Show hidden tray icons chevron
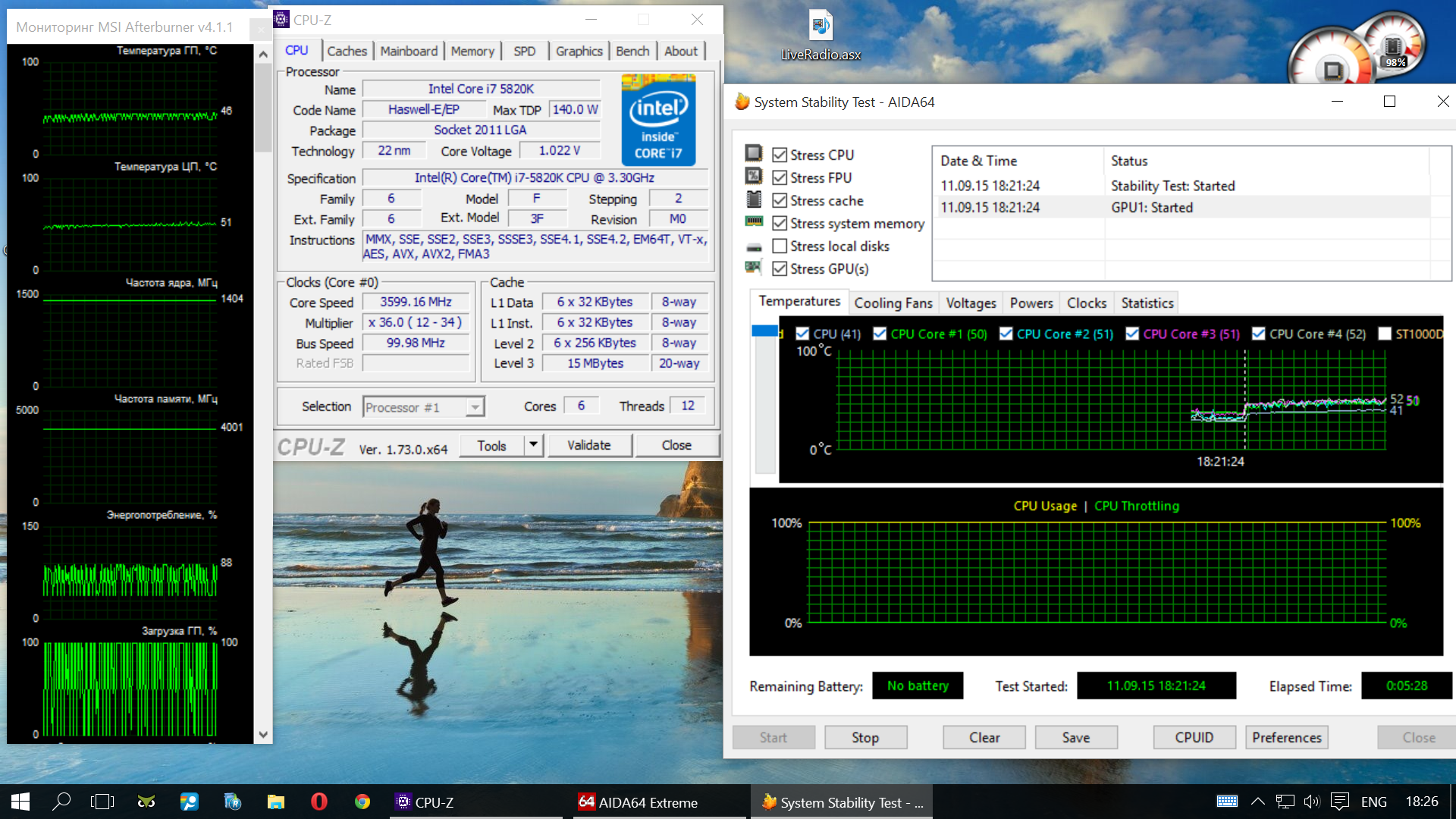 (1257, 802)
